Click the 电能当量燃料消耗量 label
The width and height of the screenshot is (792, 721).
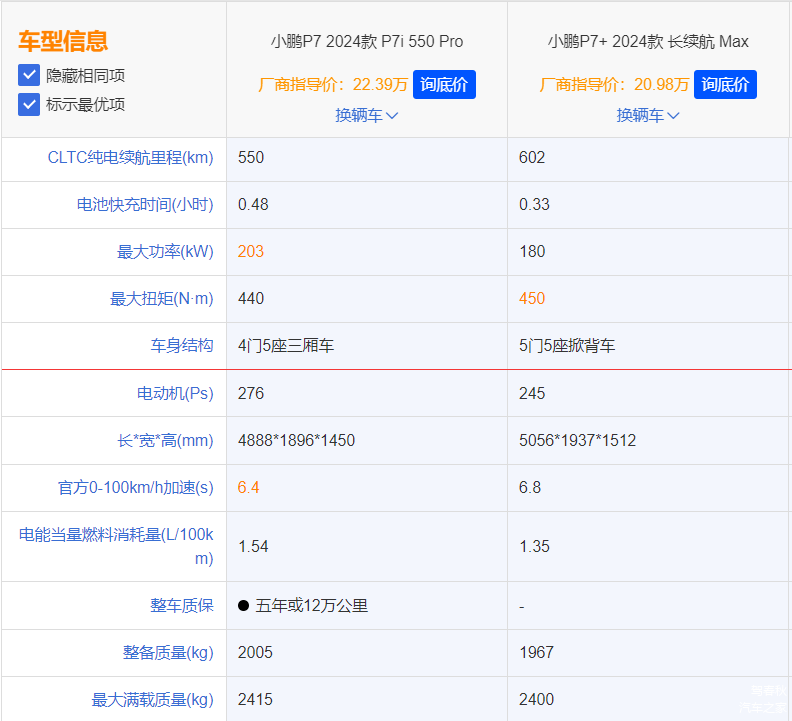(117, 546)
